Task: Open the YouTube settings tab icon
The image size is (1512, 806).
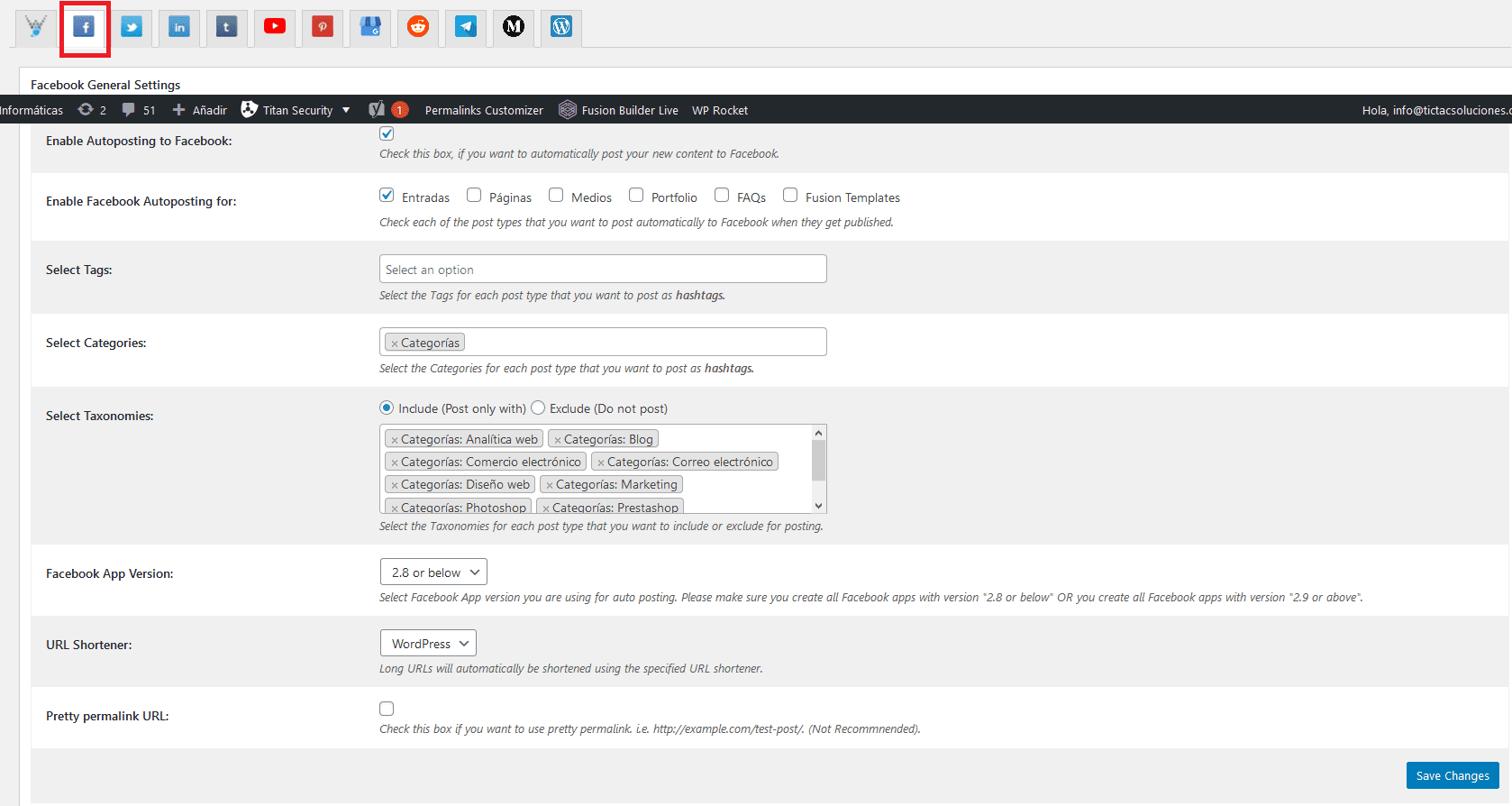Action: [x=275, y=27]
